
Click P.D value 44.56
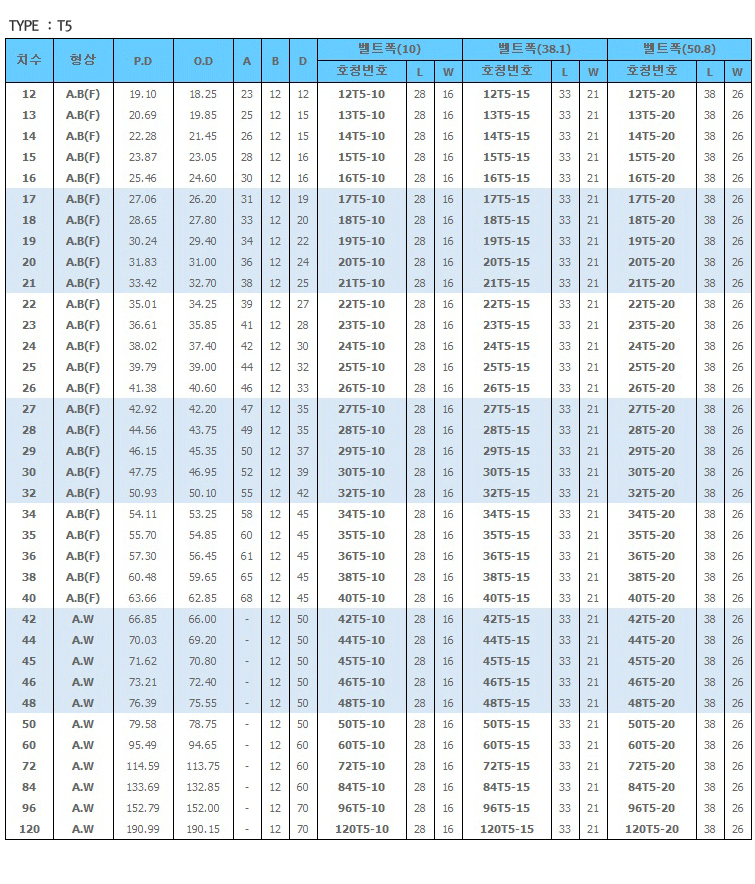click(143, 430)
